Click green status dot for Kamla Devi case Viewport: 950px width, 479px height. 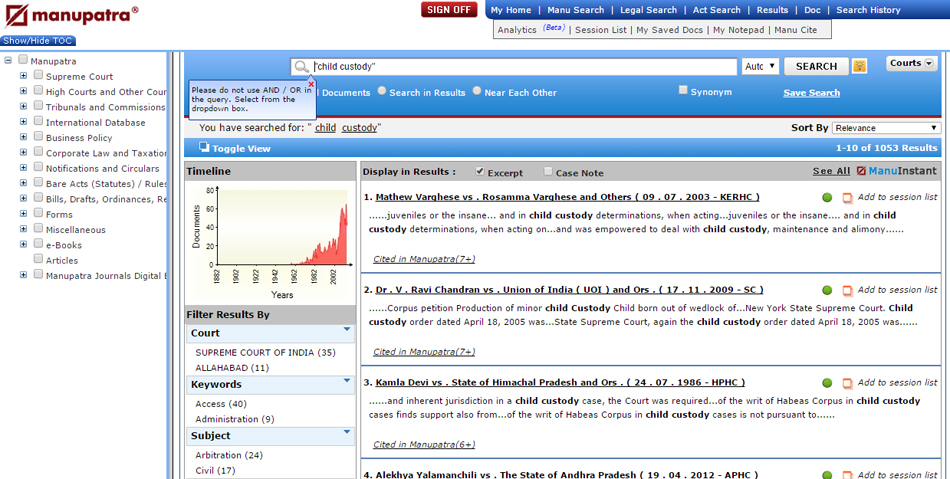pos(827,383)
